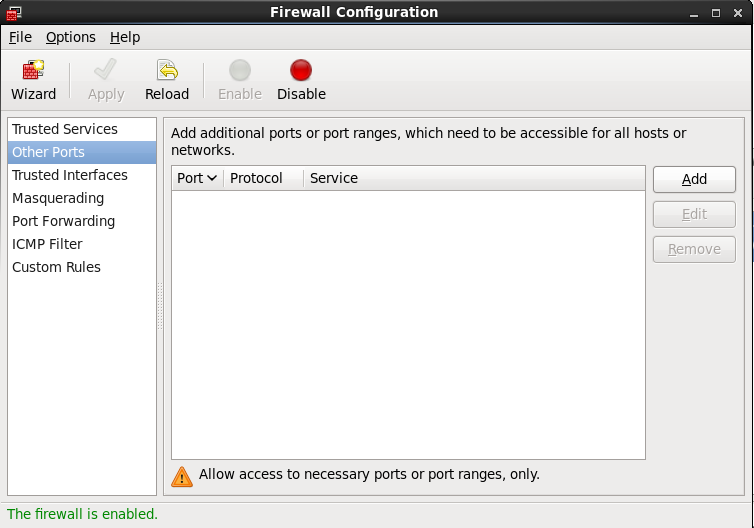Screen dimensions: 754x528
Task: Click the Remove port button
Action: 694,250
